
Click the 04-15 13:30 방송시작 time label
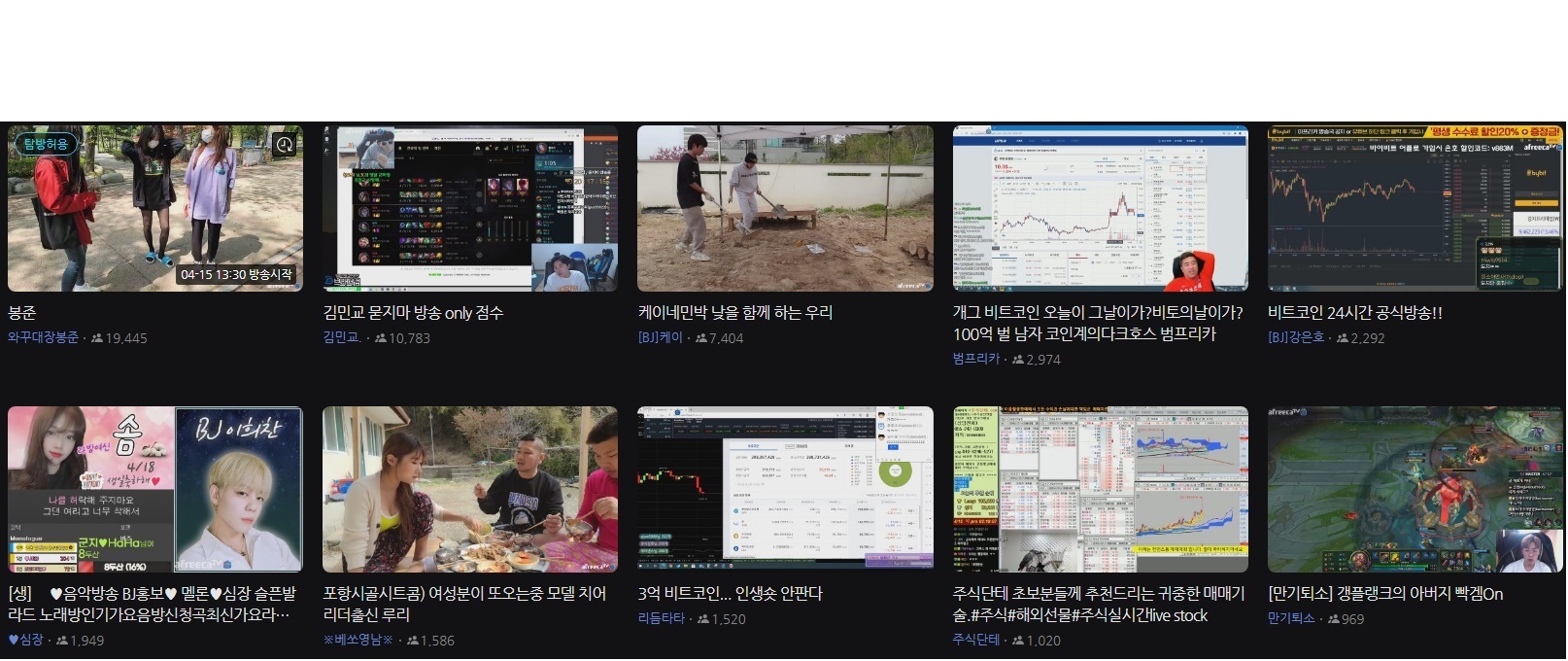tap(236, 275)
